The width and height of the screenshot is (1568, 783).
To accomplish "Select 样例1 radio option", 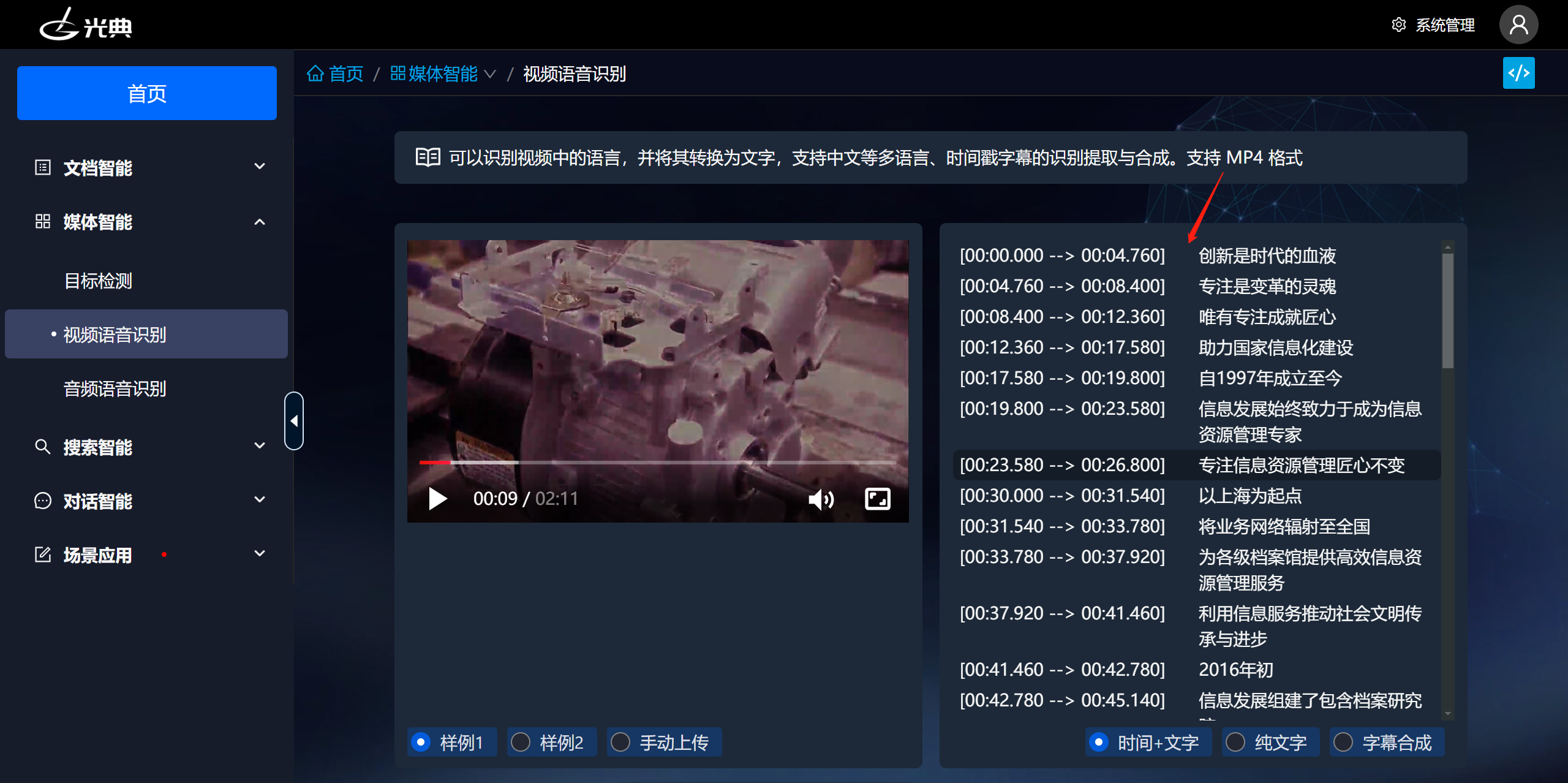I will click(x=452, y=743).
